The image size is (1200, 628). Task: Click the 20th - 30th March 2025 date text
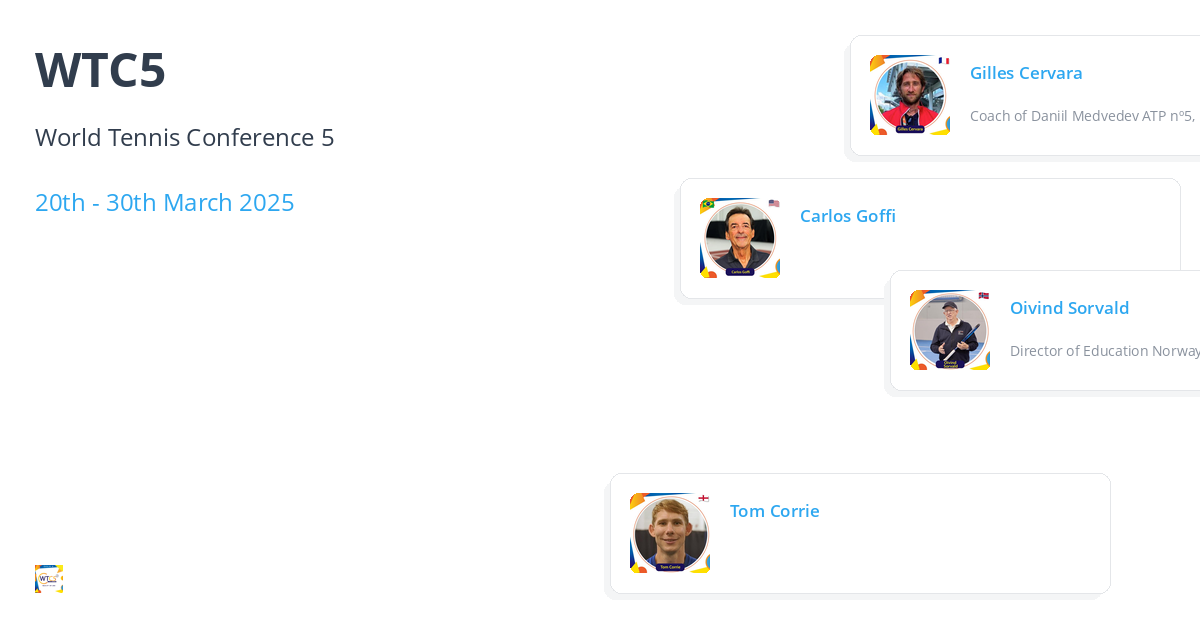(164, 202)
